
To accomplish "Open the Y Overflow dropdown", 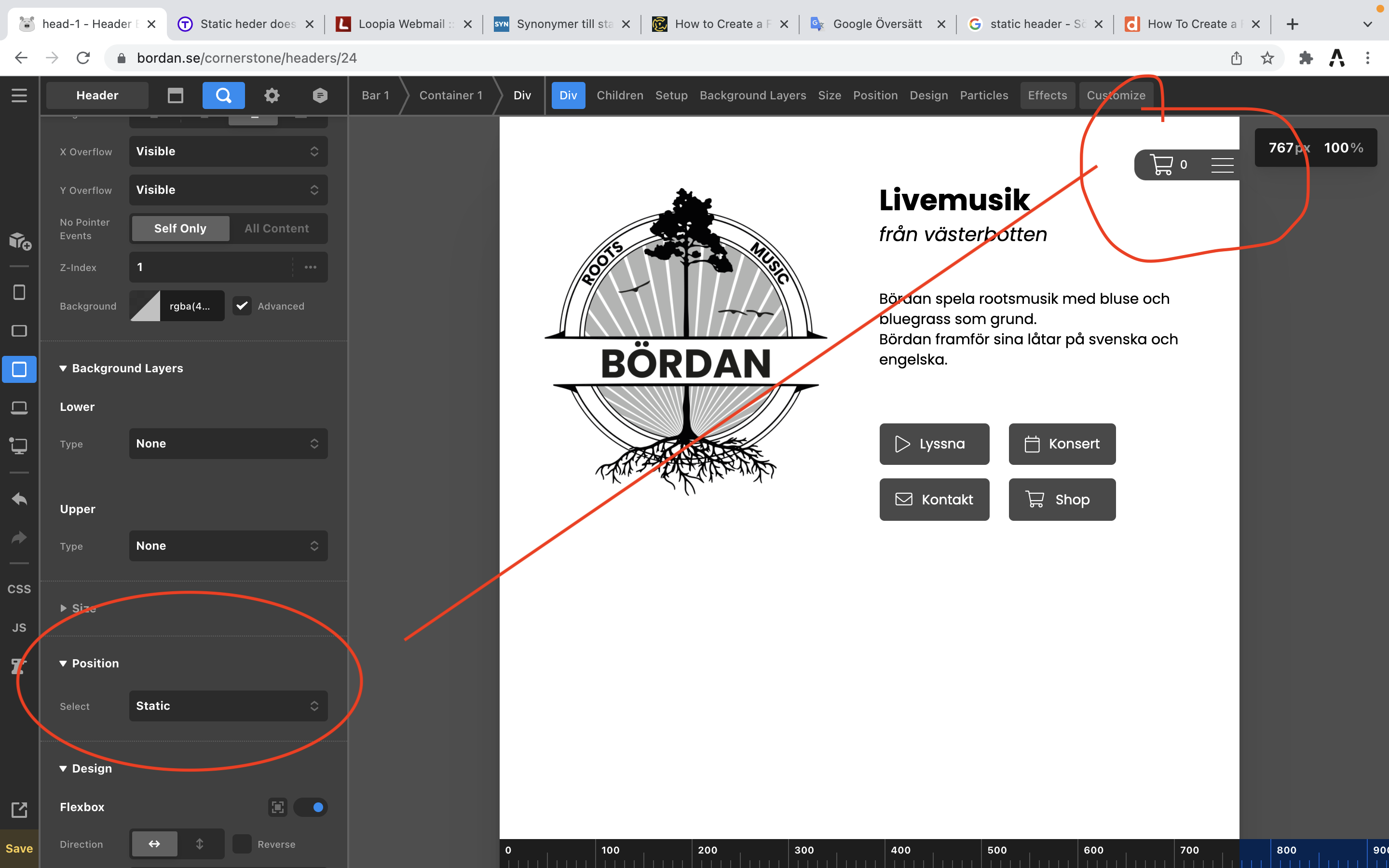I will tap(229, 190).
